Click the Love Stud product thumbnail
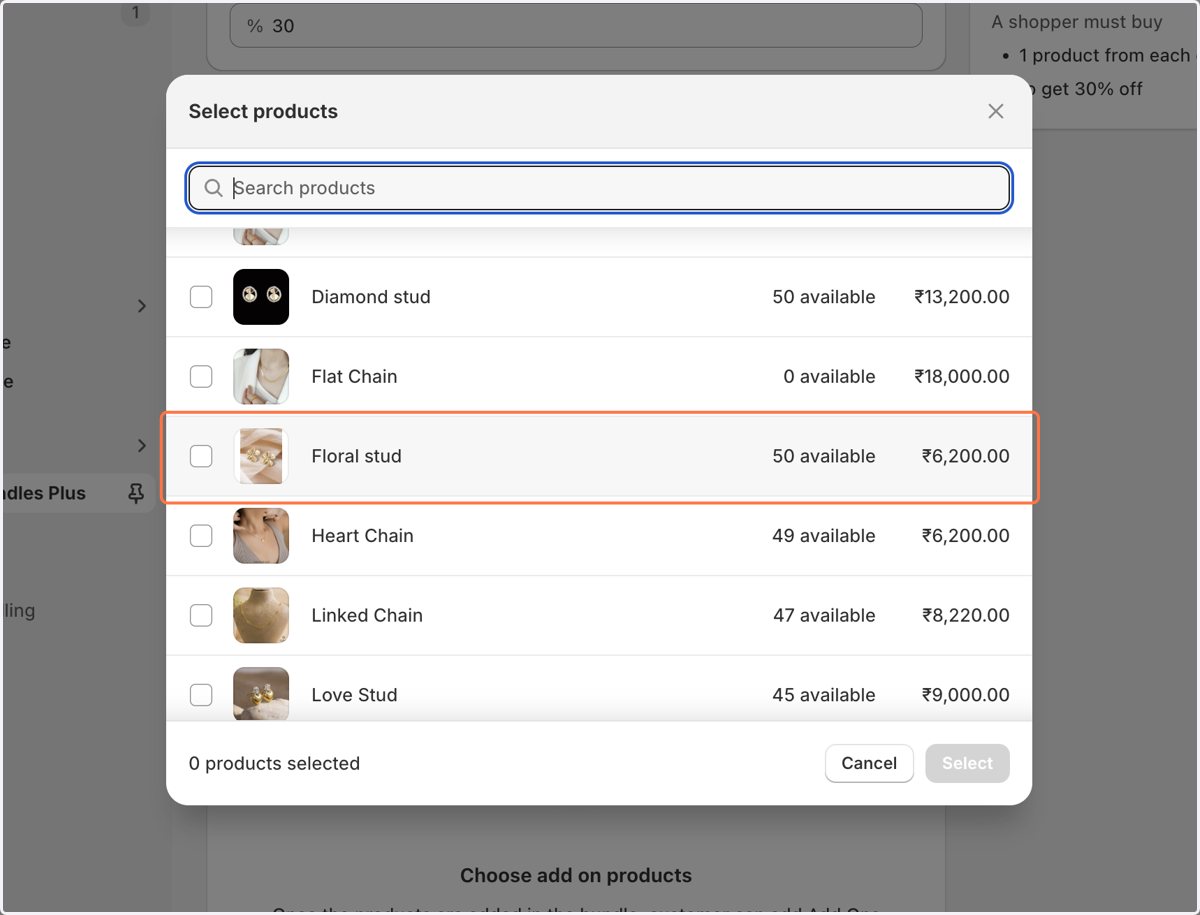 point(261,694)
